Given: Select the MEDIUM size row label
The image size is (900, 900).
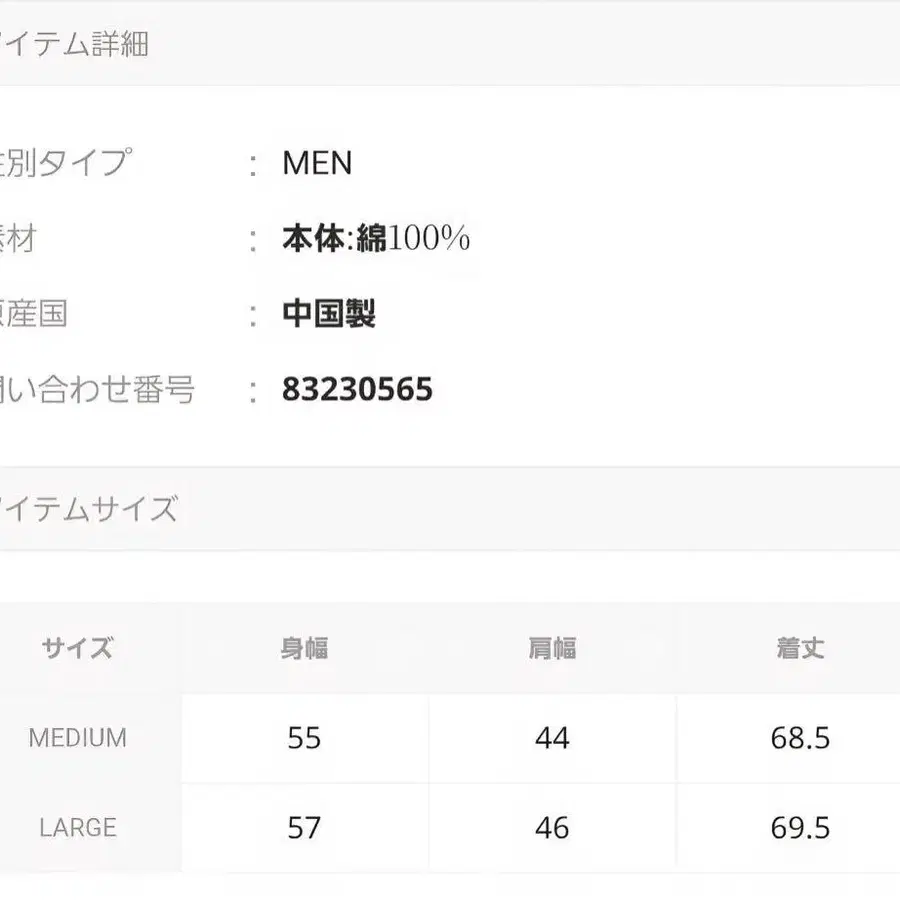Looking at the screenshot, I should tap(77, 738).
